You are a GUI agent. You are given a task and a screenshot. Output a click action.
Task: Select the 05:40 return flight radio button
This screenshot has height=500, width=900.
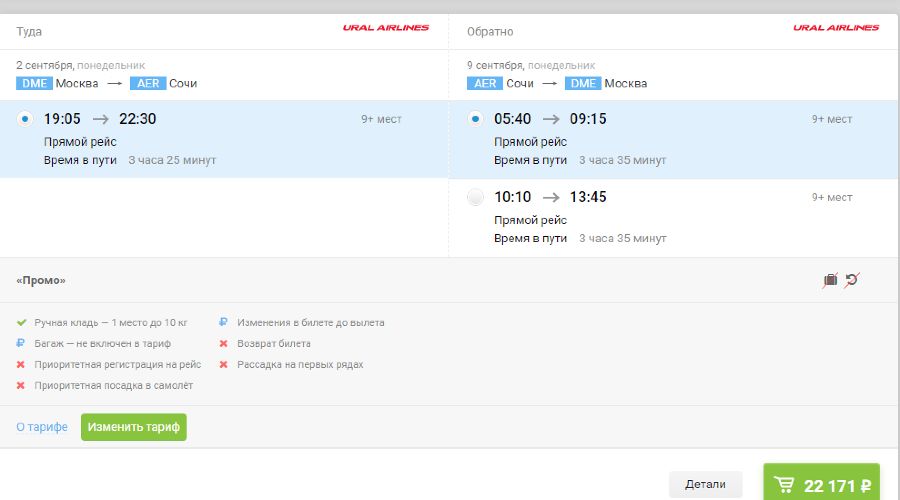click(x=476, y=119)
